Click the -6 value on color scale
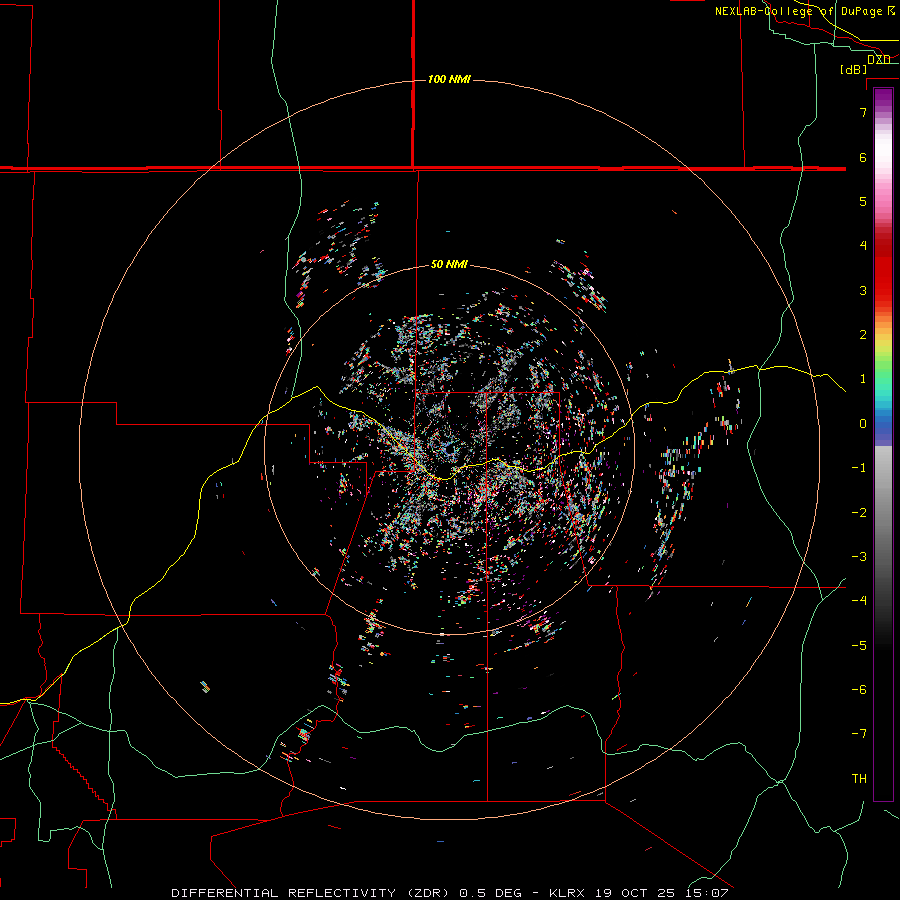The image size is (900, 900). pos(859,690)
